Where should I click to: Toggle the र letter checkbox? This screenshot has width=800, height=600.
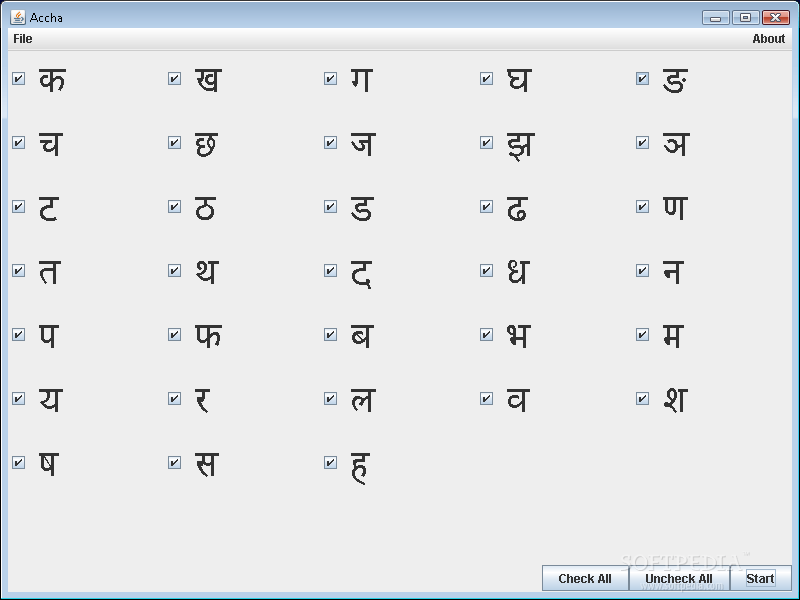pos(174,398)
